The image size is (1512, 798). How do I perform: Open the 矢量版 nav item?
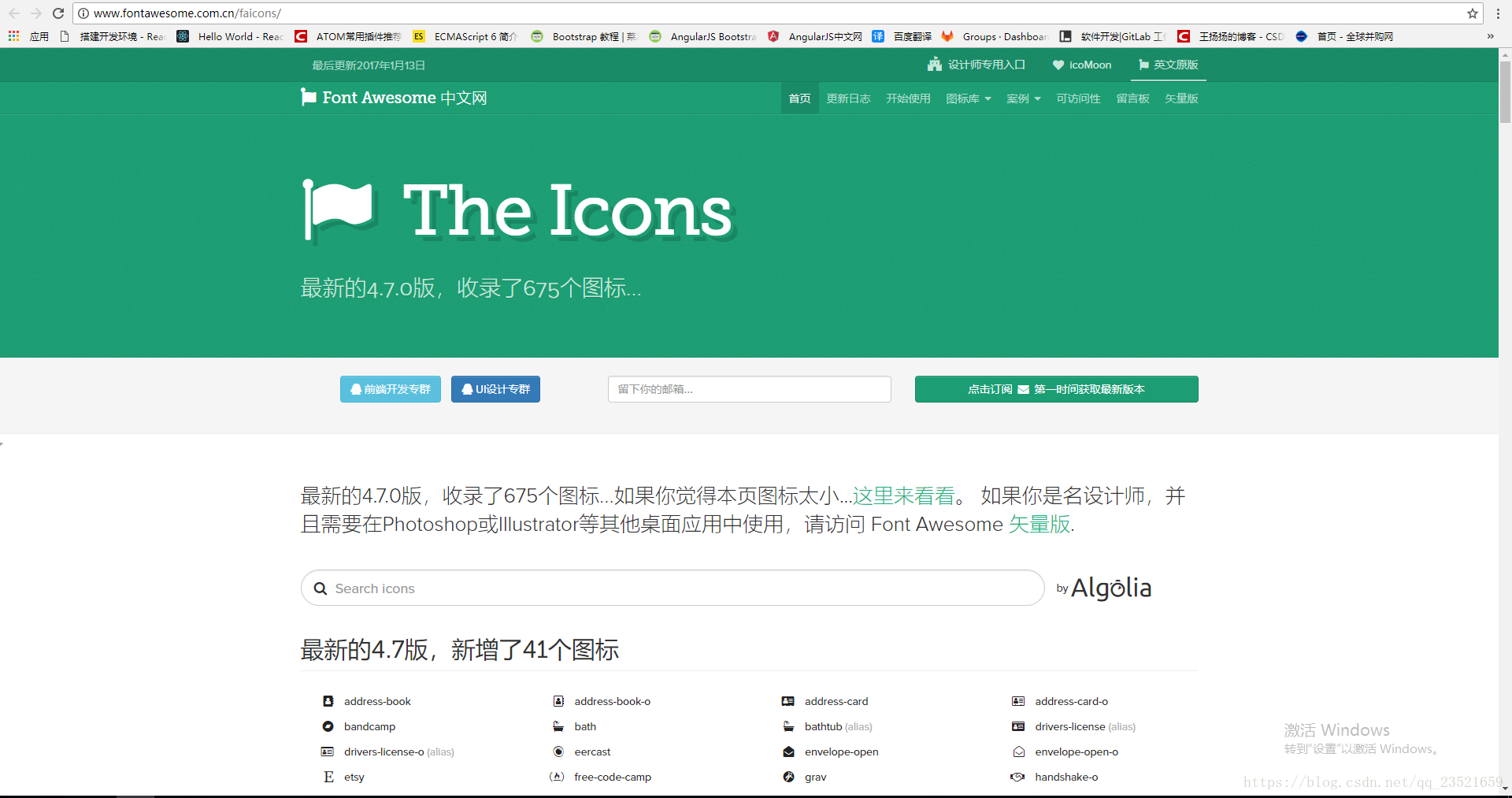point(1181,98)
